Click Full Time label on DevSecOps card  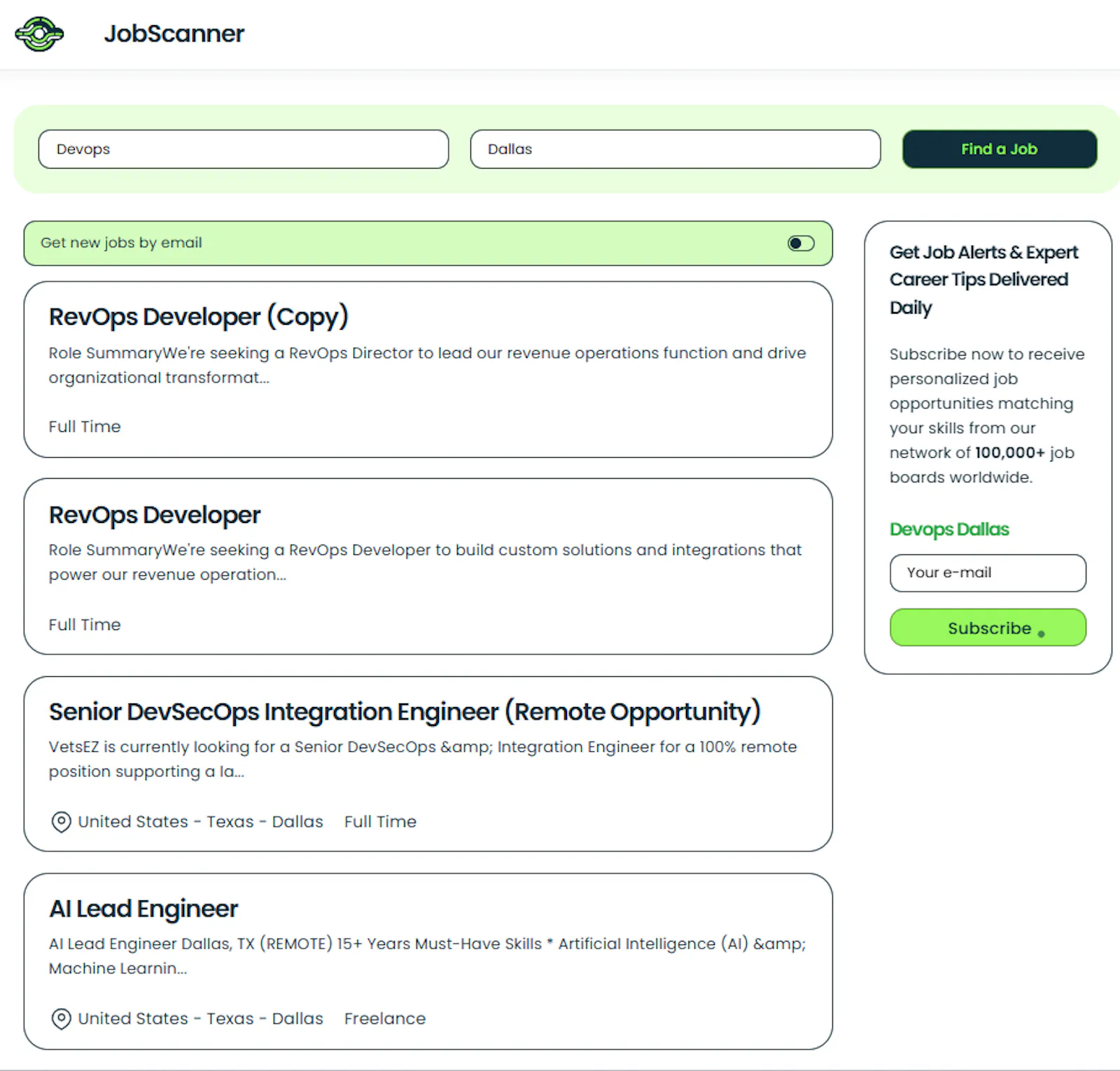pyautogui.click(x=380, y=822)
